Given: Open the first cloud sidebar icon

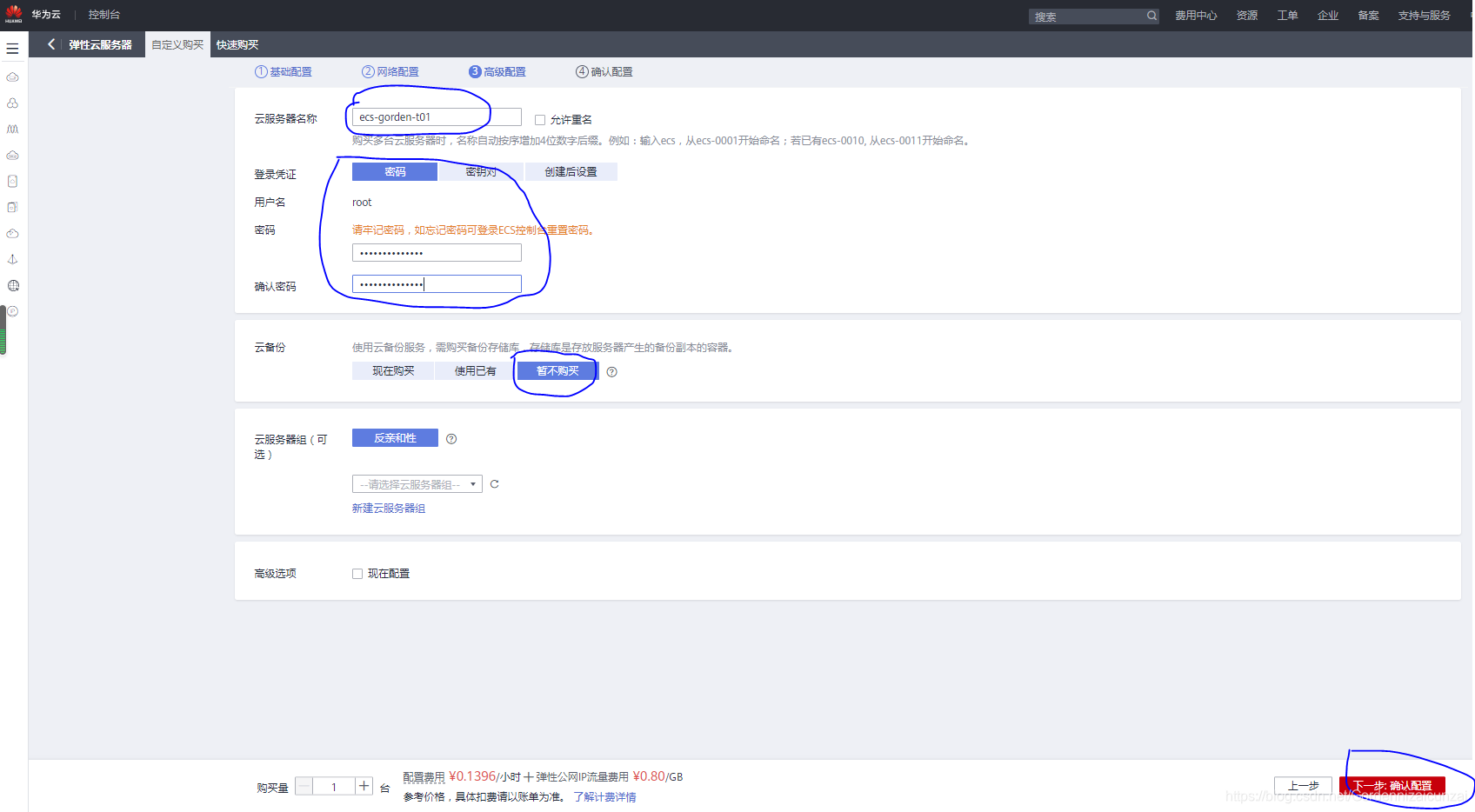Looking at the screenshot, I should [13, 77].
